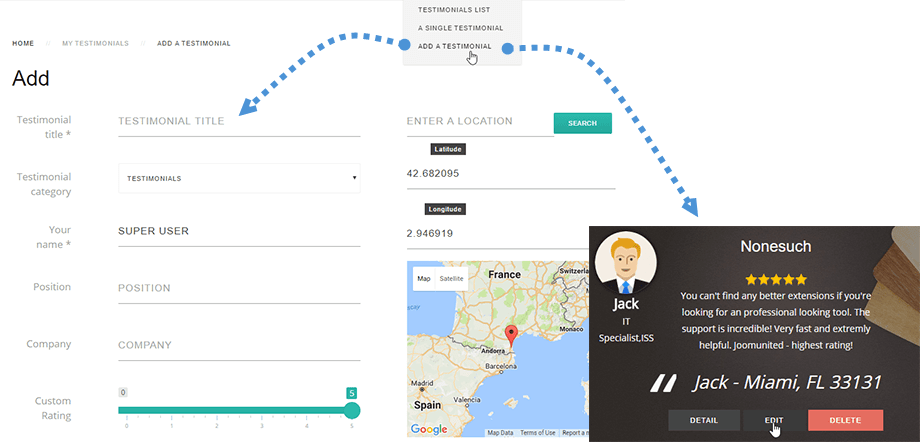
Task: Switch map to Satellite view
Action: point(452,278)
